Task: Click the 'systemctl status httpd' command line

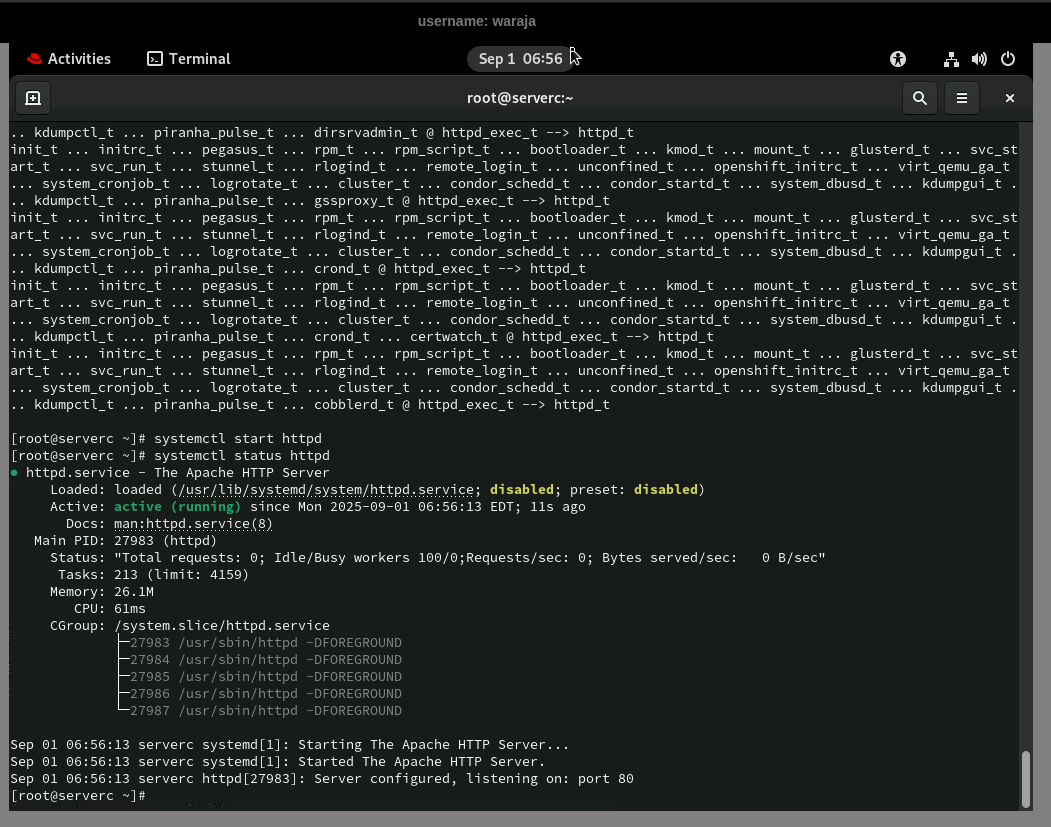Action: tap(170, 456)
